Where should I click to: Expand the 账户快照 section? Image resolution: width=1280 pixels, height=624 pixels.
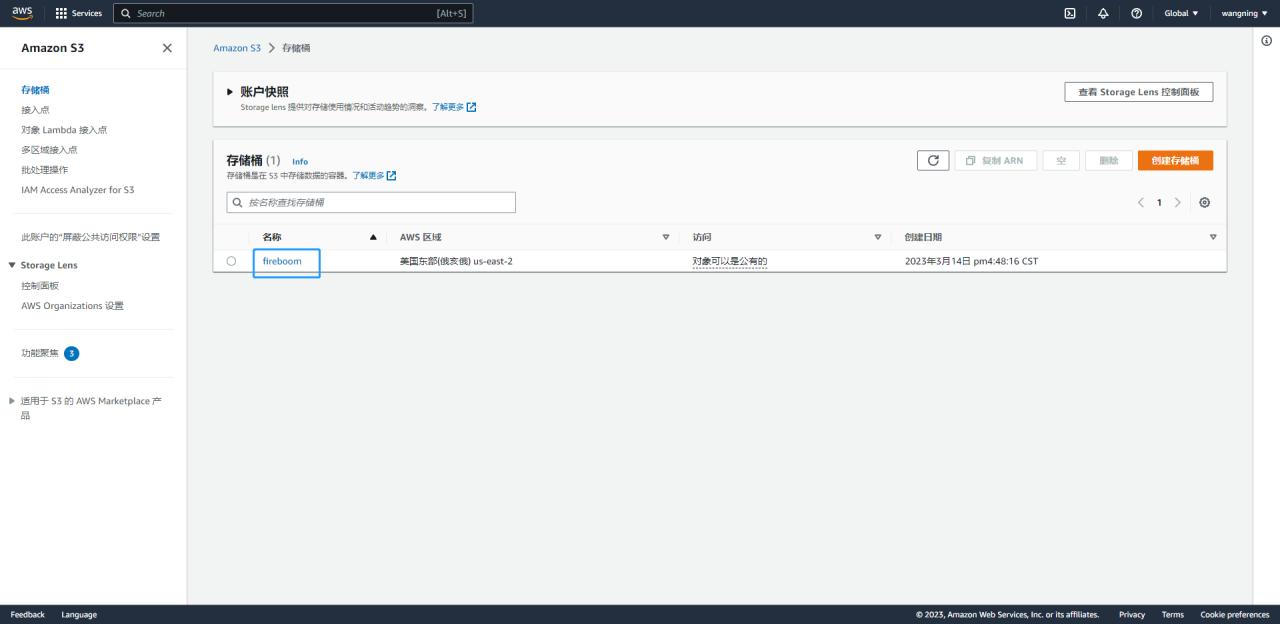[x=230, y=92]
